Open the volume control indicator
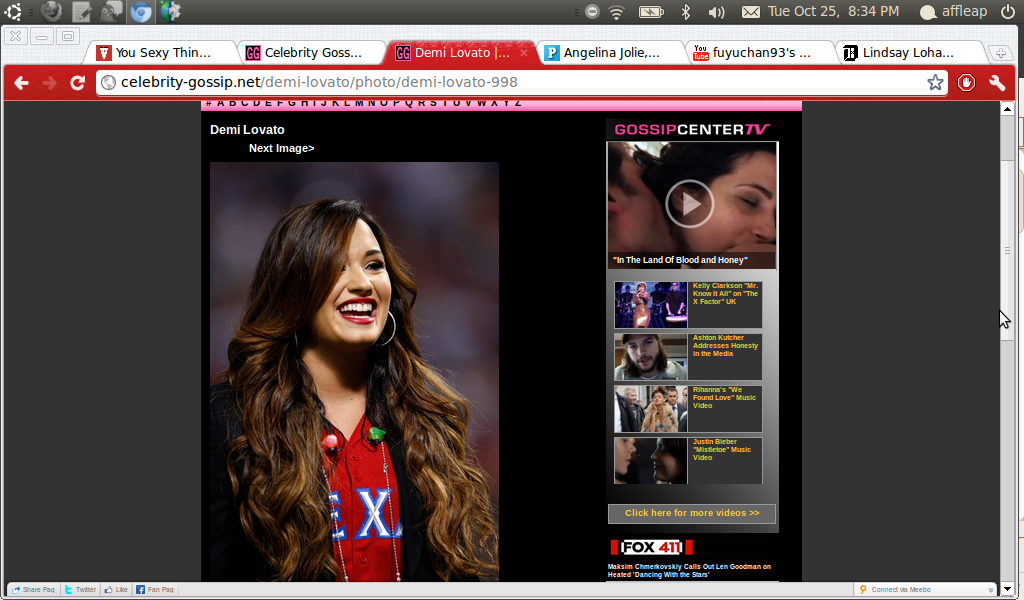This screenshot has width=1024, height=600. (x=716, y=11)
